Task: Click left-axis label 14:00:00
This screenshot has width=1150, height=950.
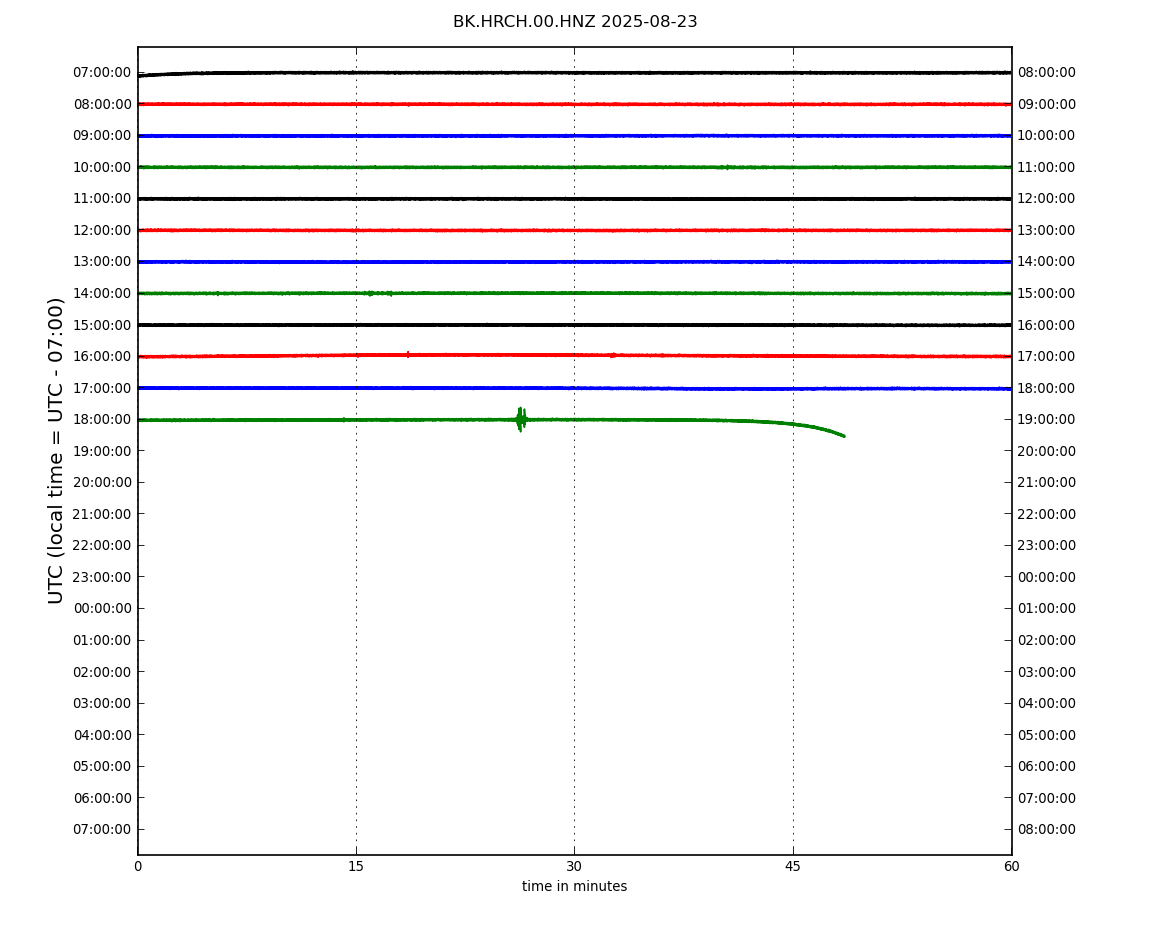Action: click(103, 293)
